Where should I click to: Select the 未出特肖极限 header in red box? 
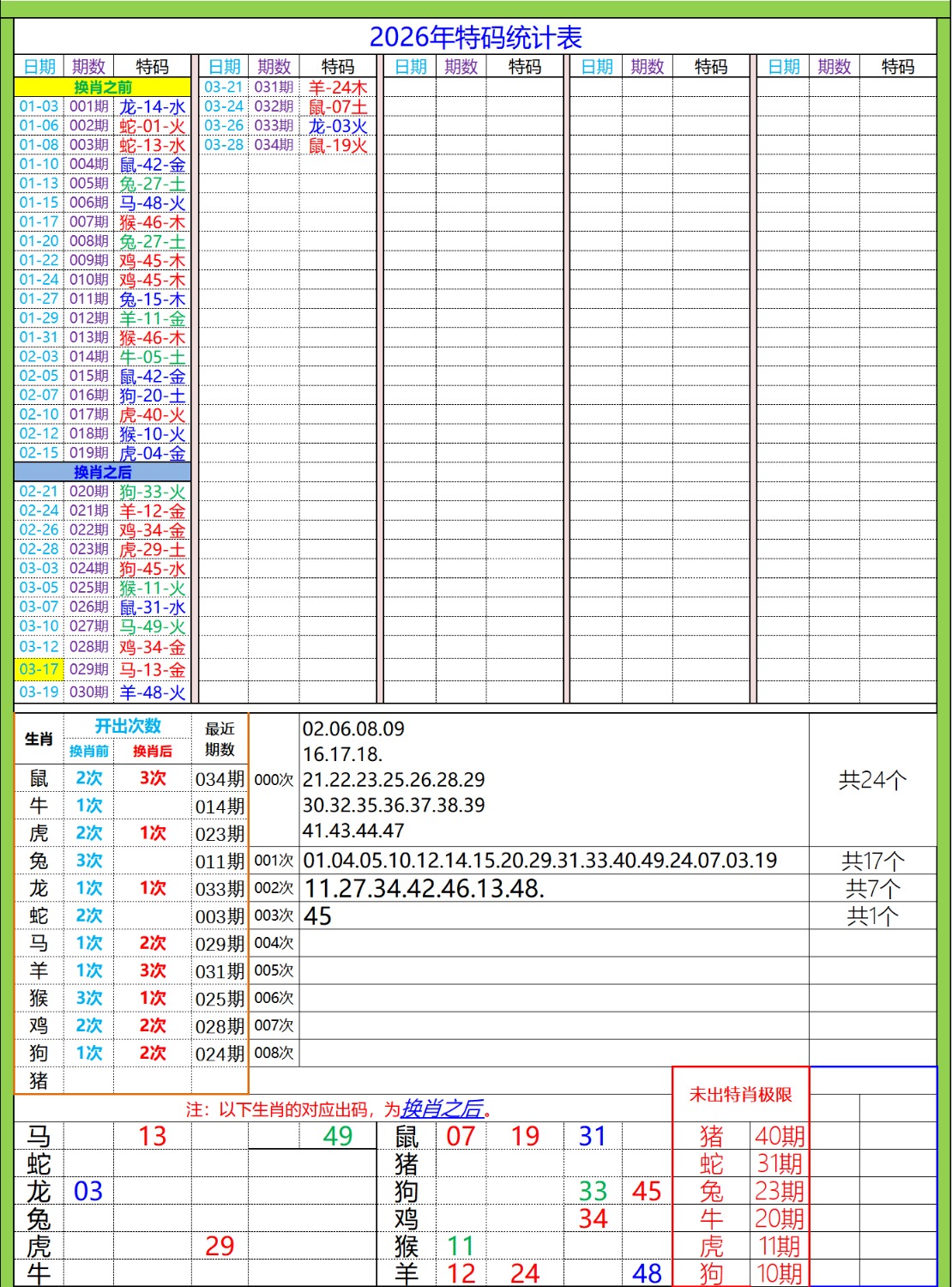[x=740, y=1095]
